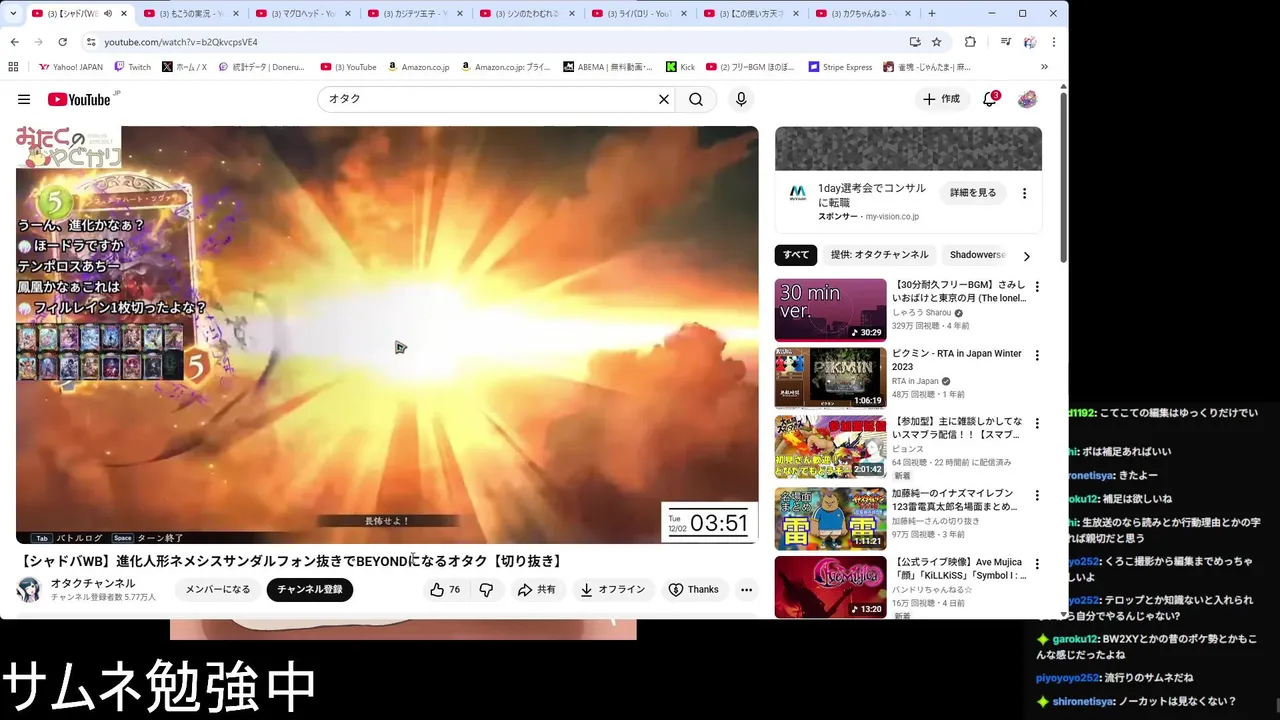Clear the search box with the X
Screen dimensions: 1280x720
tap(663, 99)
